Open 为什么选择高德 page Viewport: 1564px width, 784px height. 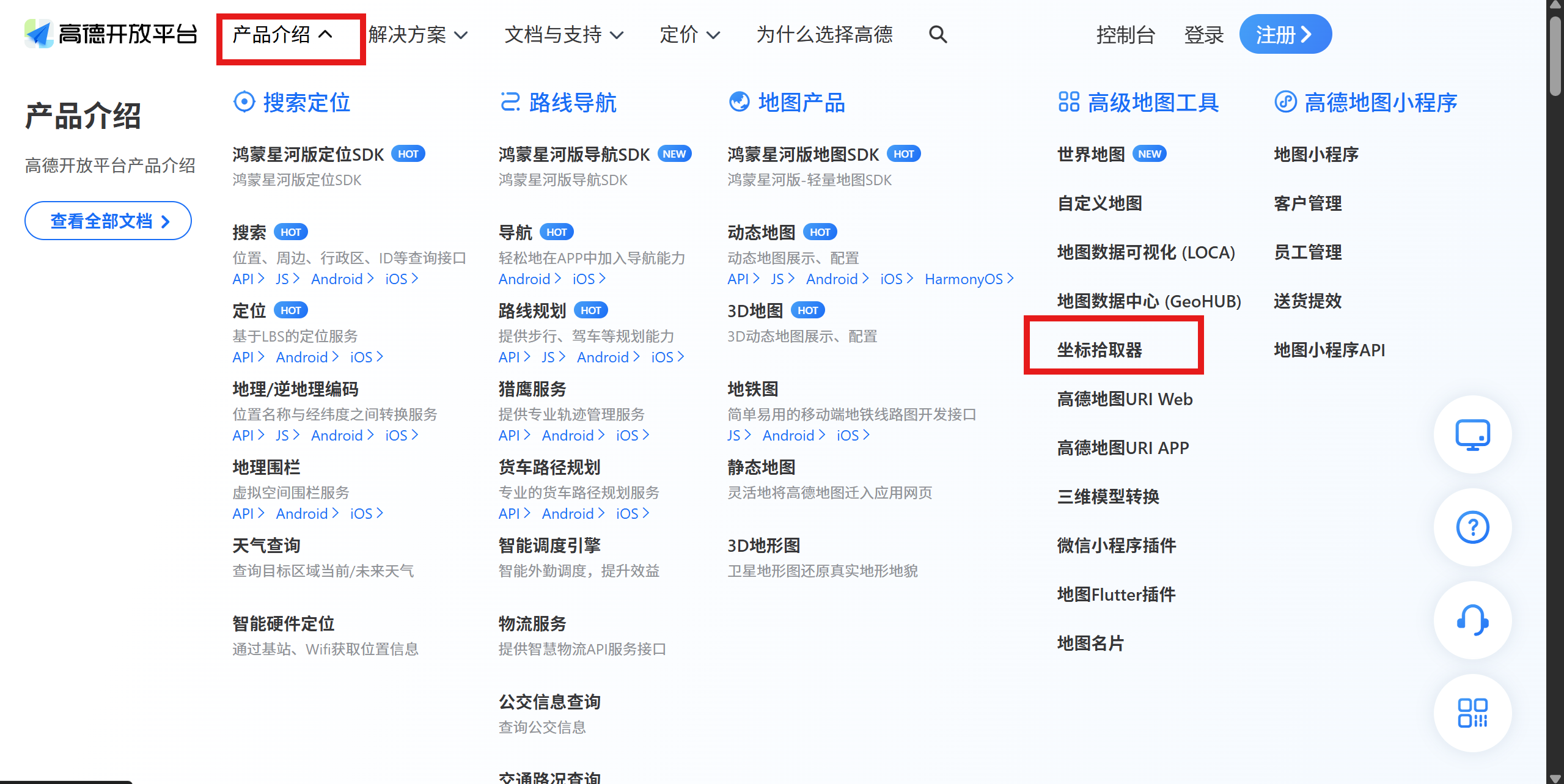[x=824, y=35]
